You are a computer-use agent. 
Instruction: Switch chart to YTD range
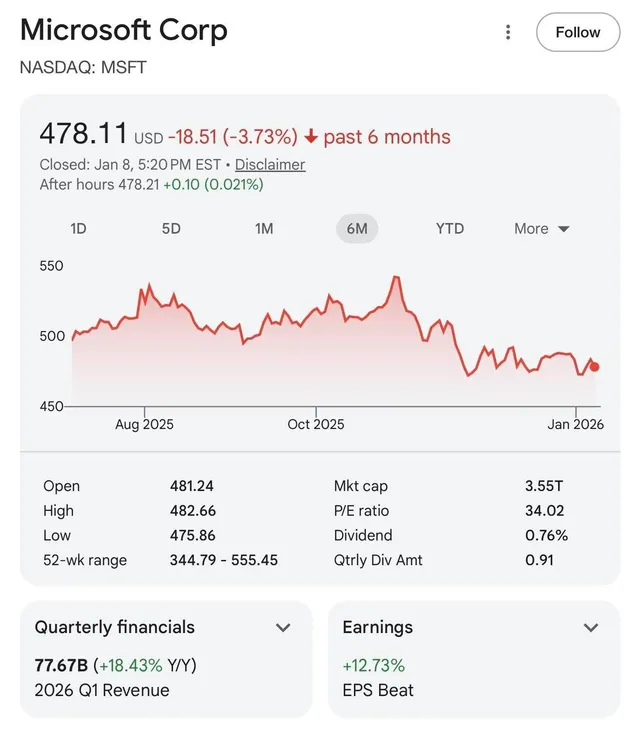pyautogui.click(x=450, y=228)
